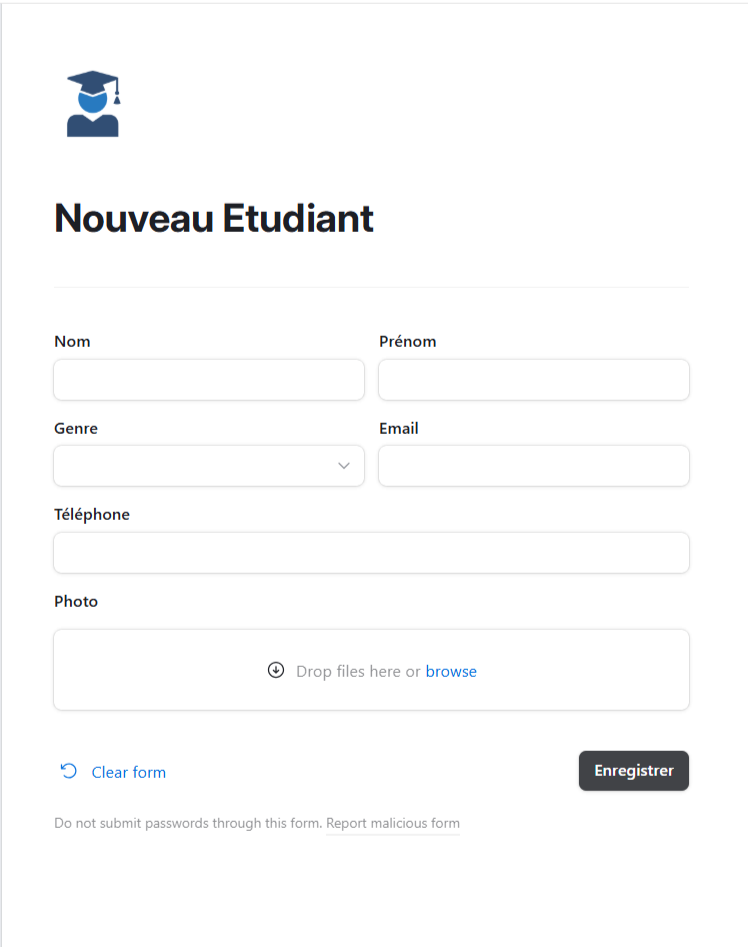Click the Photo file drop zone
This screenshot has height=947, width=748.
[371, 670]
